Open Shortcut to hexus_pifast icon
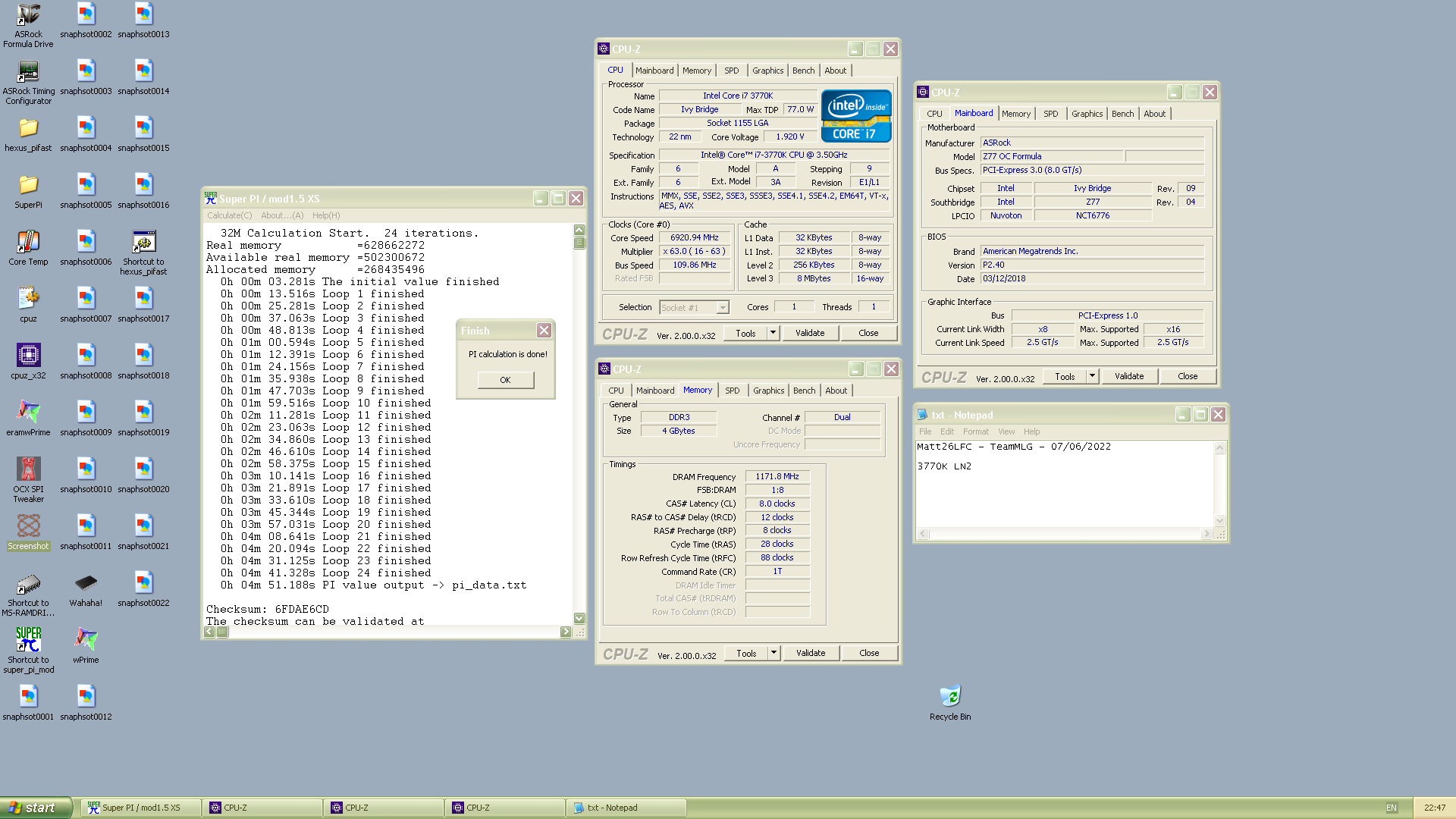The image size is (1456, 819). pos(143,253)
